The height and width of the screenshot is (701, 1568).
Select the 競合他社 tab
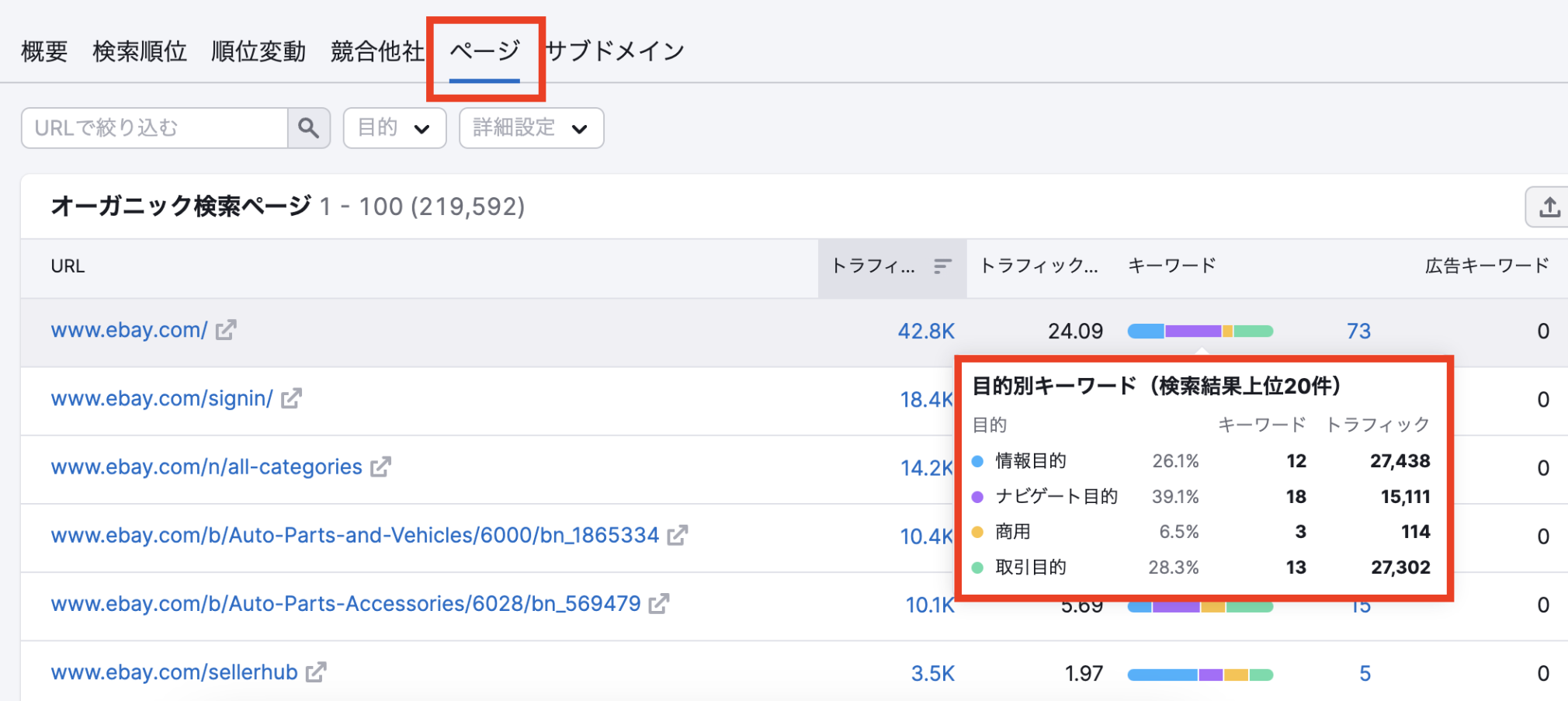click(x=377, y=51)
